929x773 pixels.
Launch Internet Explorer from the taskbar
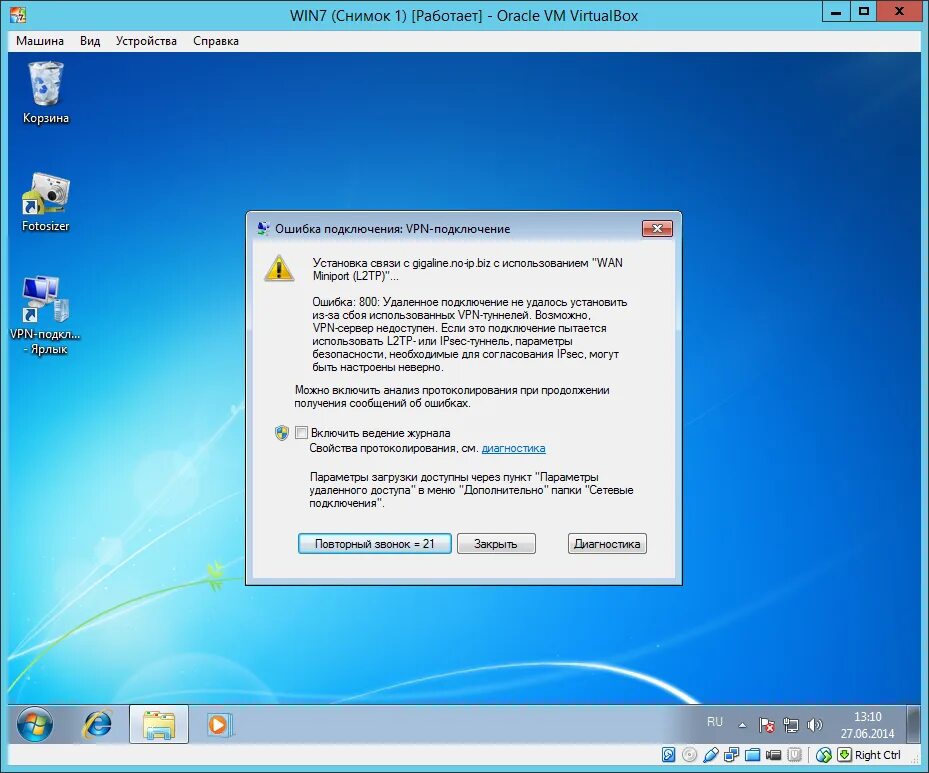(98, 724)
